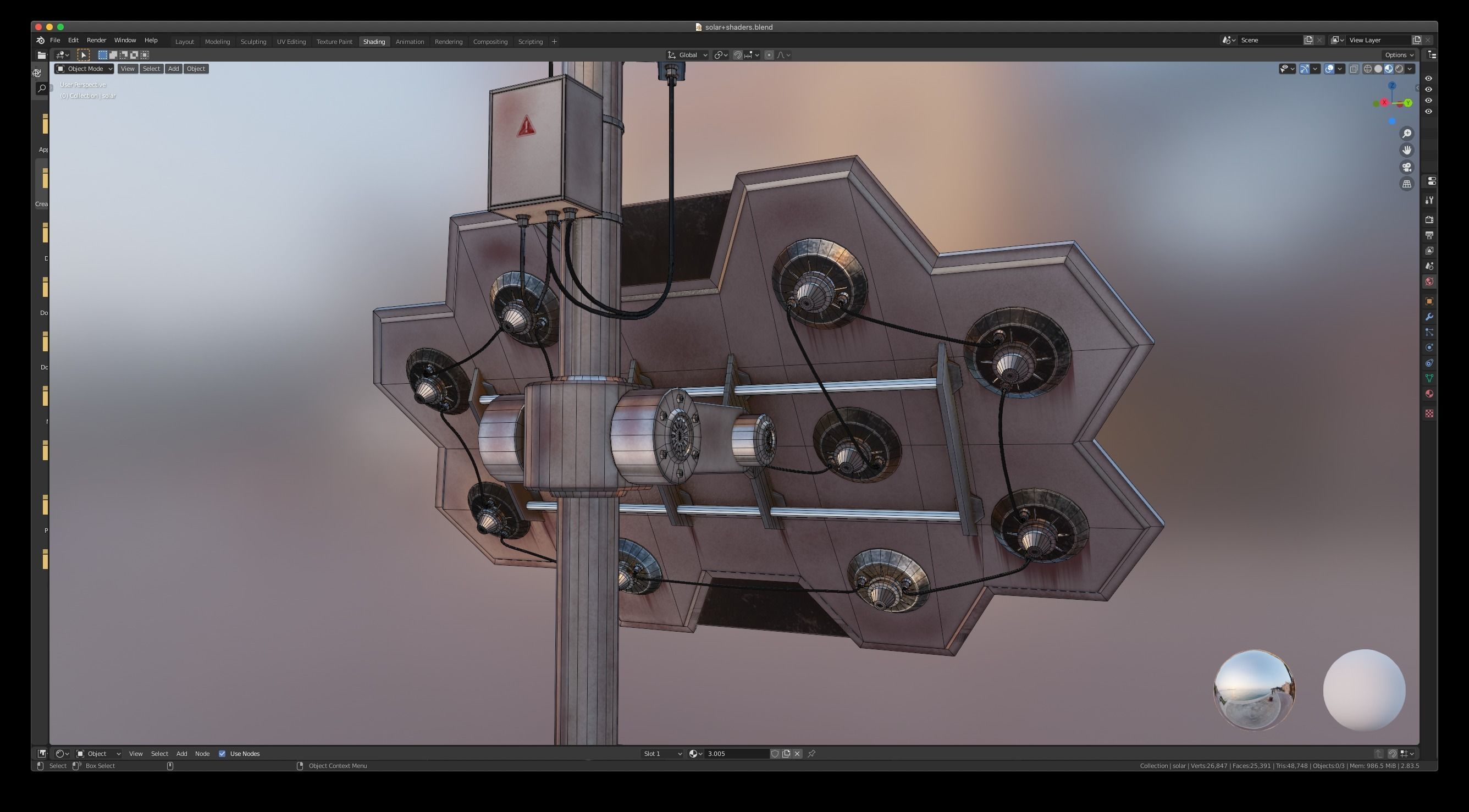Switch to the Modeling workspace tab

pos(217,42)
